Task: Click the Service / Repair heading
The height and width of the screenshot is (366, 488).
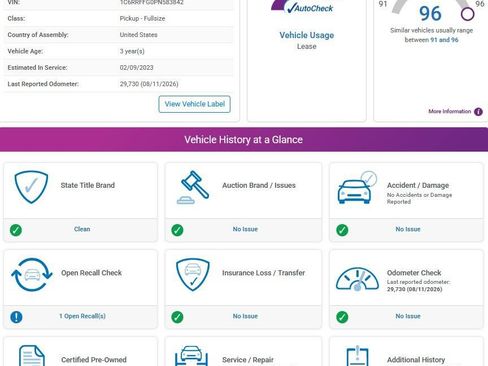Action: [x=248, y=360]
